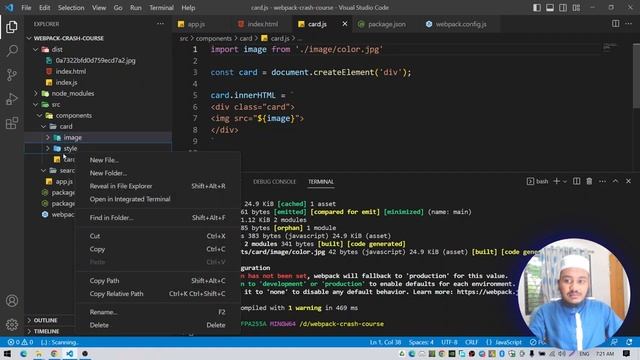Close the terminal panel

click(629, 181)
